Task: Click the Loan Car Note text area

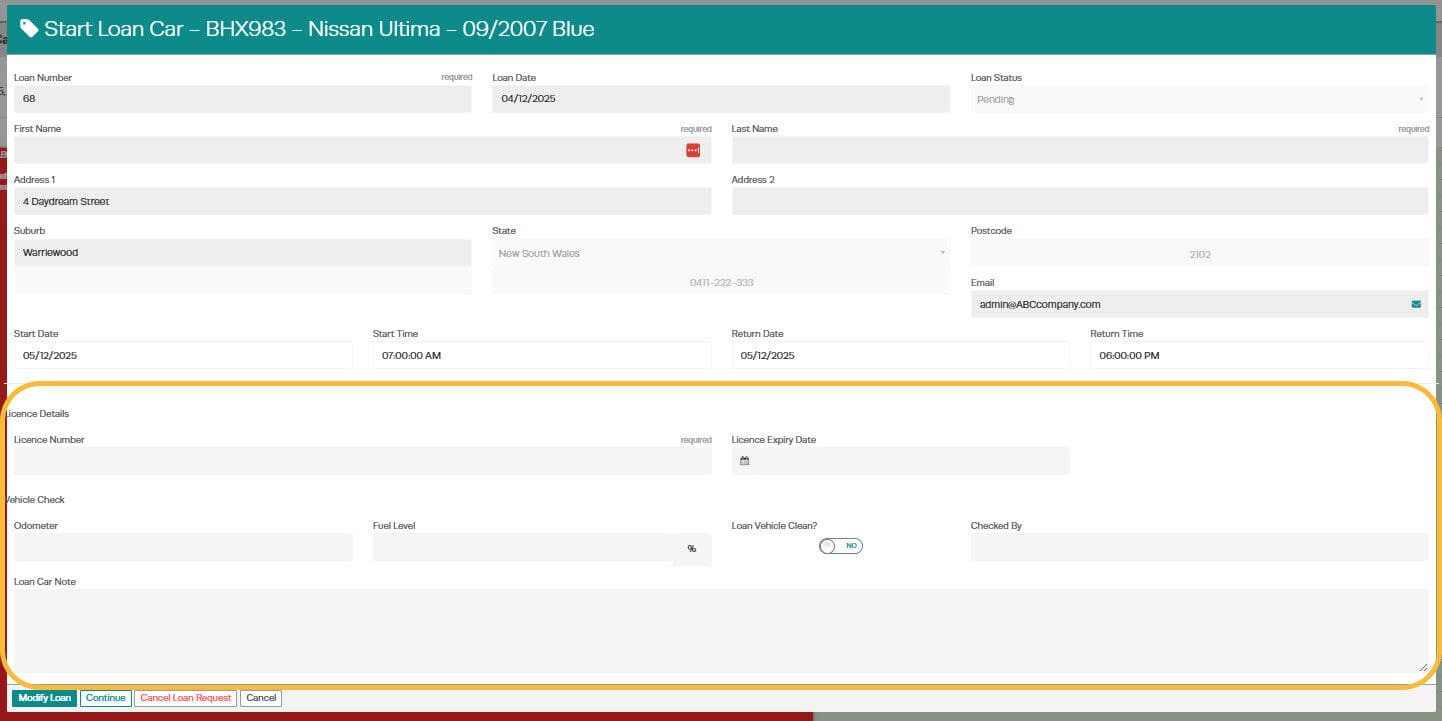Action: pyautogui.click(x=721, y=630)
